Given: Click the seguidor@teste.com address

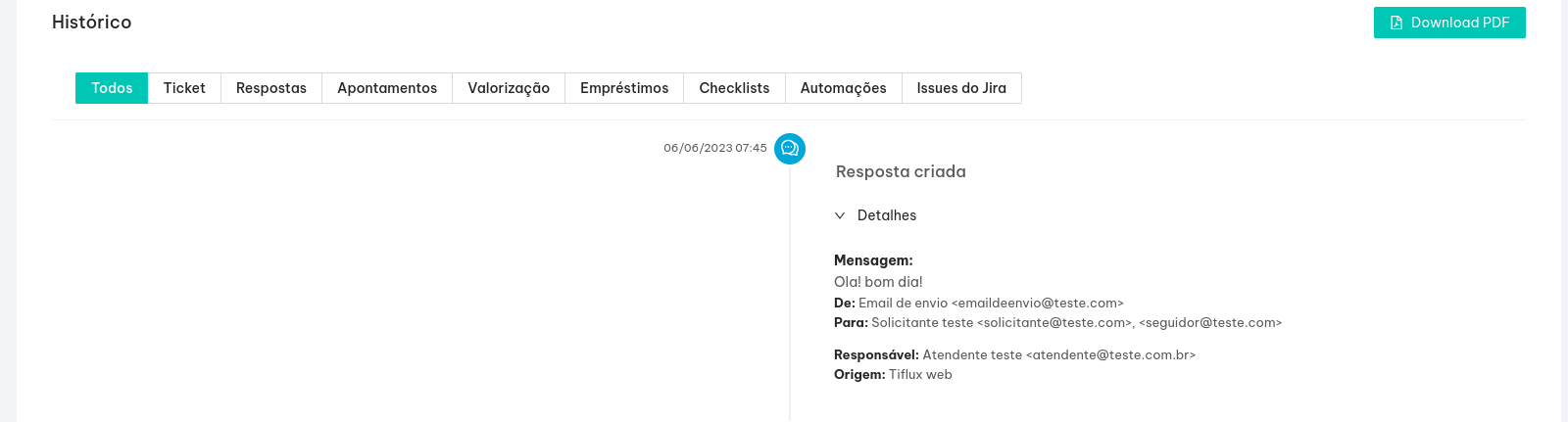Looking at the screenshot, I should tap(1210, 323).
